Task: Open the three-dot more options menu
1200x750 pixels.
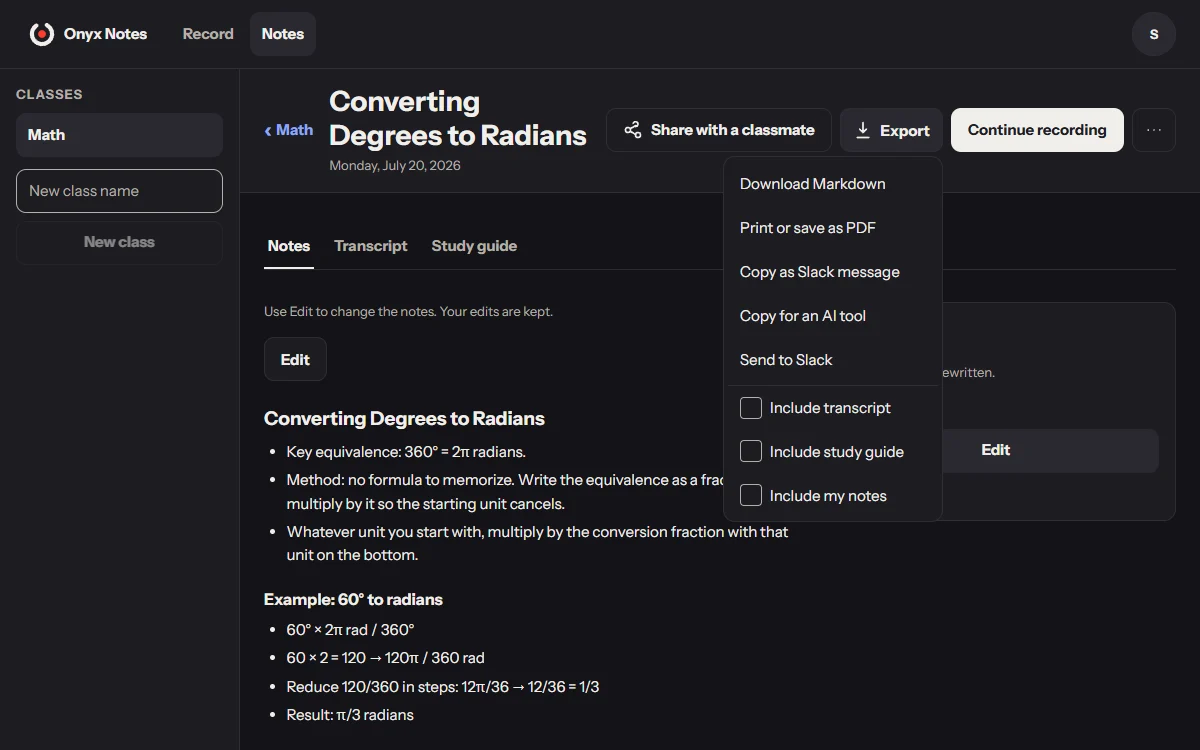Action: click(1154, 130)
